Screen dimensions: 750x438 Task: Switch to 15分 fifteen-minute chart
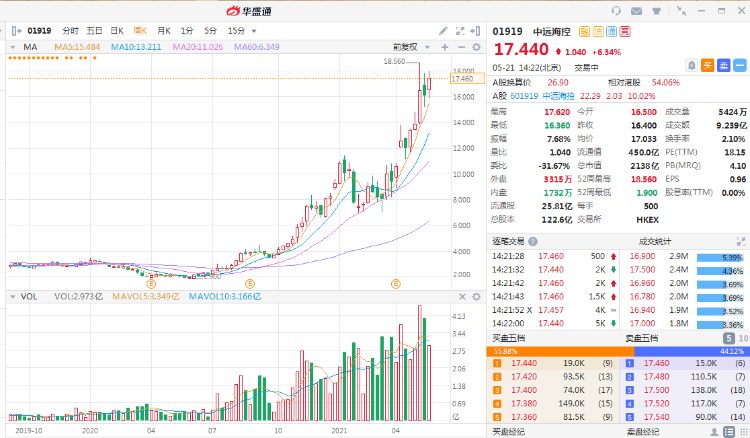point(236,31)
